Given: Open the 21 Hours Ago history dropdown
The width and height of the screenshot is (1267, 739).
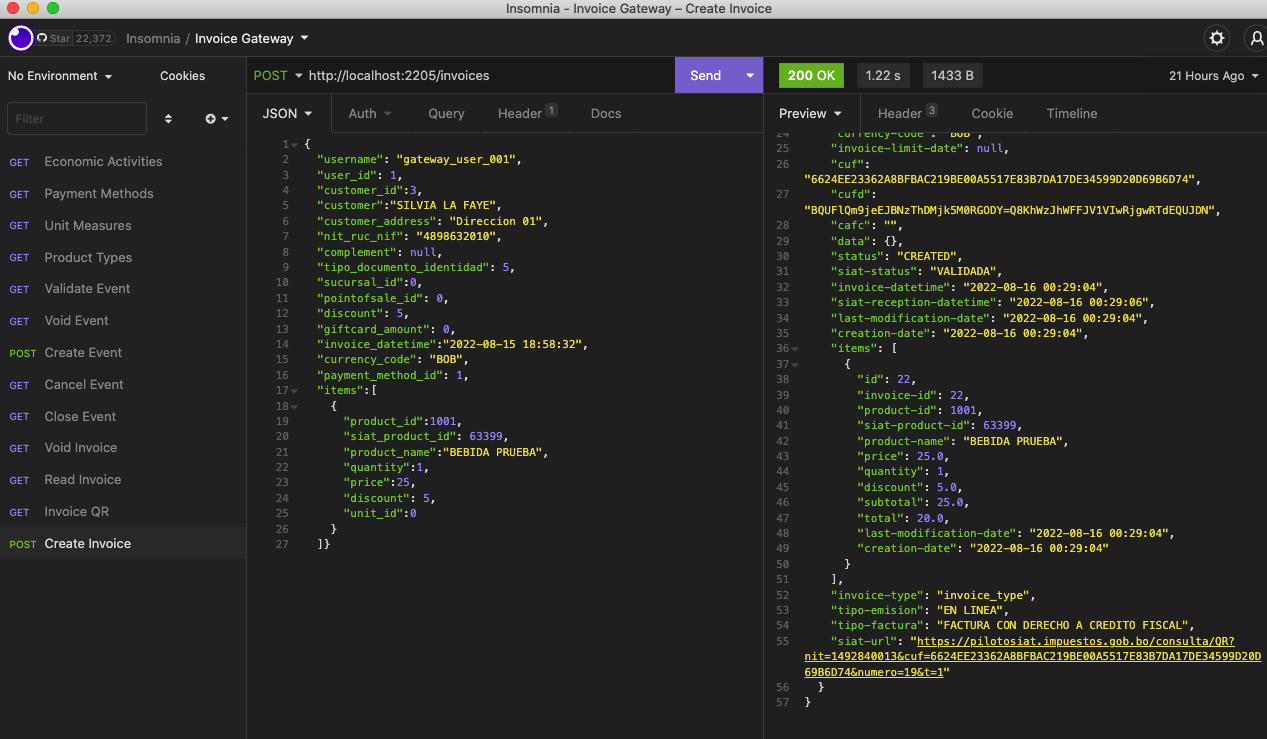Looking at the screenshot, I should pyautogui.click(x=1212, y=76).
